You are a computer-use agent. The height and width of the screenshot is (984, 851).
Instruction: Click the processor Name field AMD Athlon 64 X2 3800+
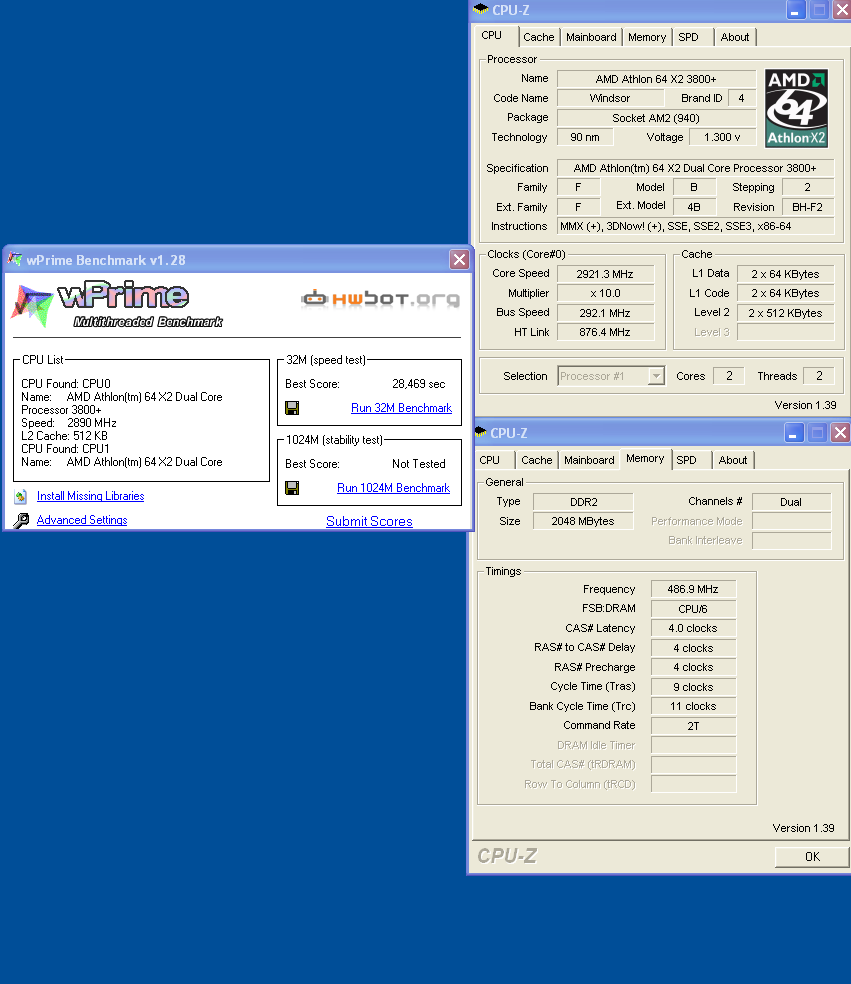tap(656, 79)
